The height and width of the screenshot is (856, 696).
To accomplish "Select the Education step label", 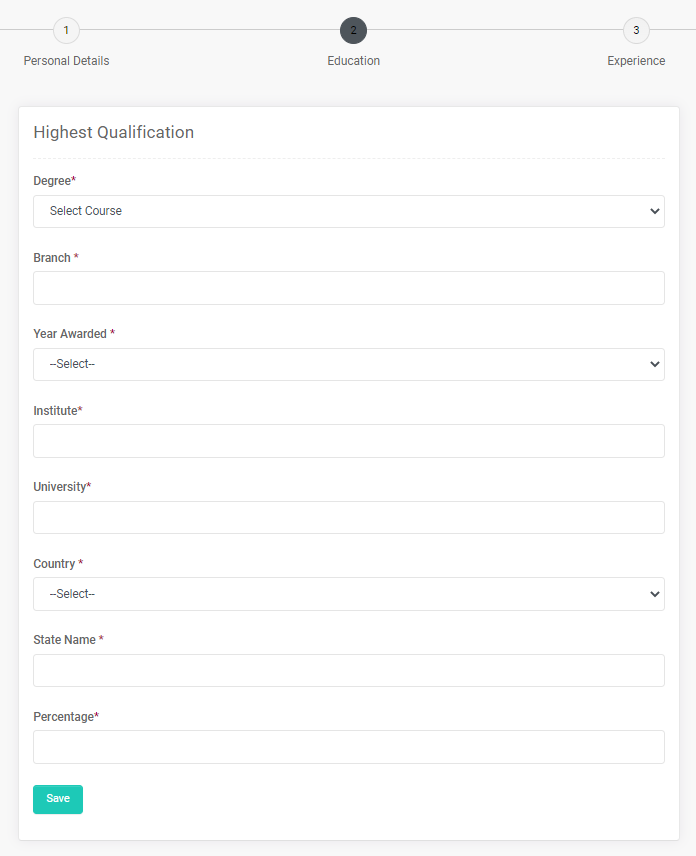I will pos(353,61).
